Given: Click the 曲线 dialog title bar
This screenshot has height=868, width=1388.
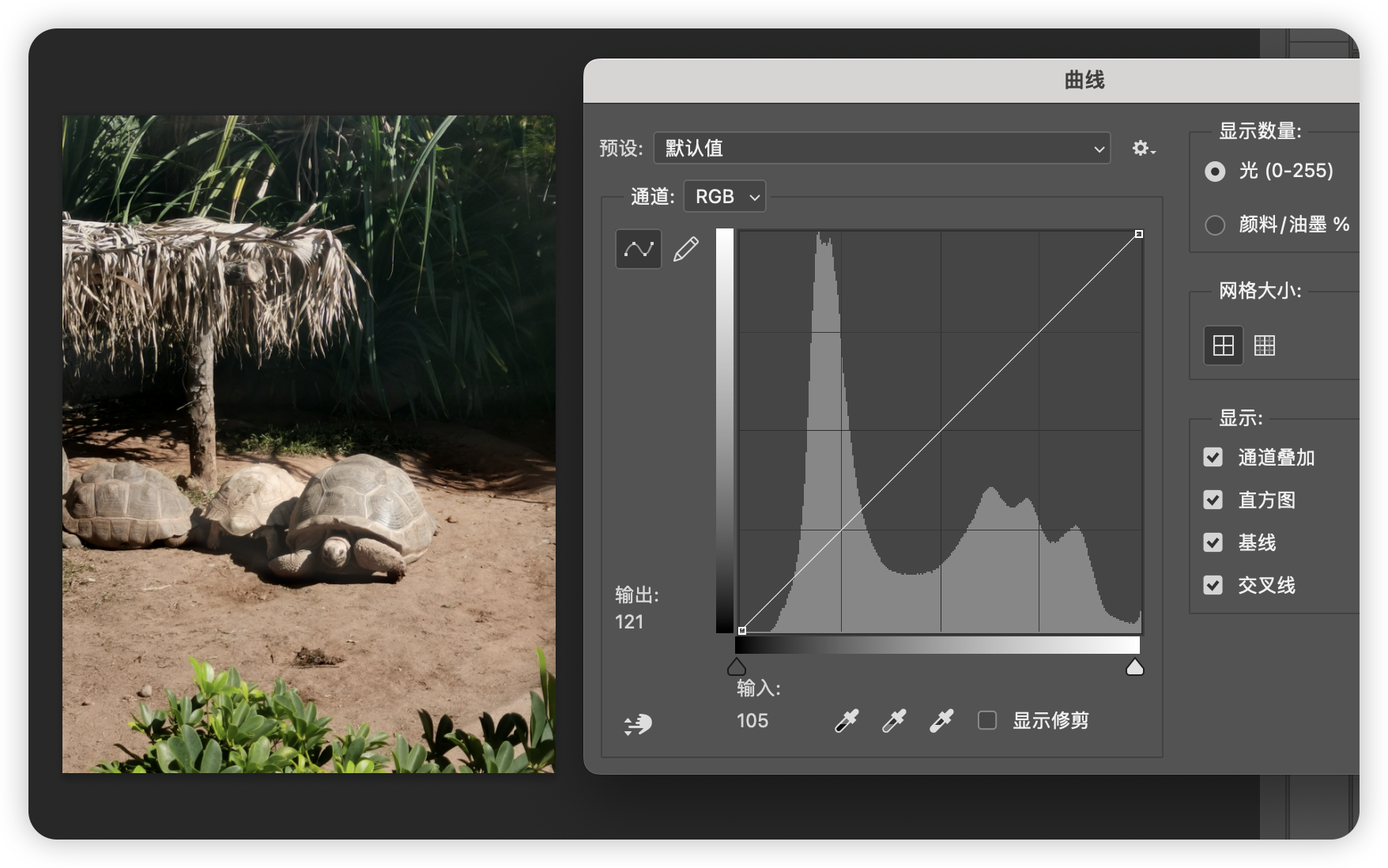Looking at the screenshot, I should [x=971, y=81].
